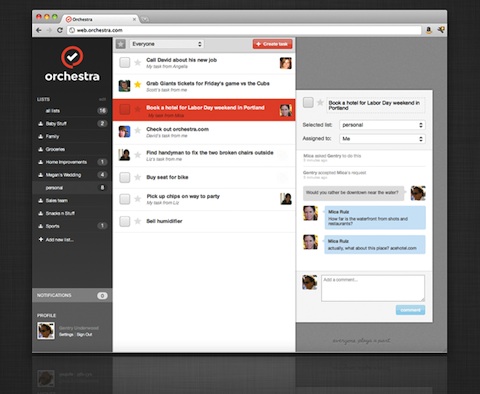Click the Orchestra logo in sidebar
The height and width of the screenshot is (394, 480).
(72, 64)
